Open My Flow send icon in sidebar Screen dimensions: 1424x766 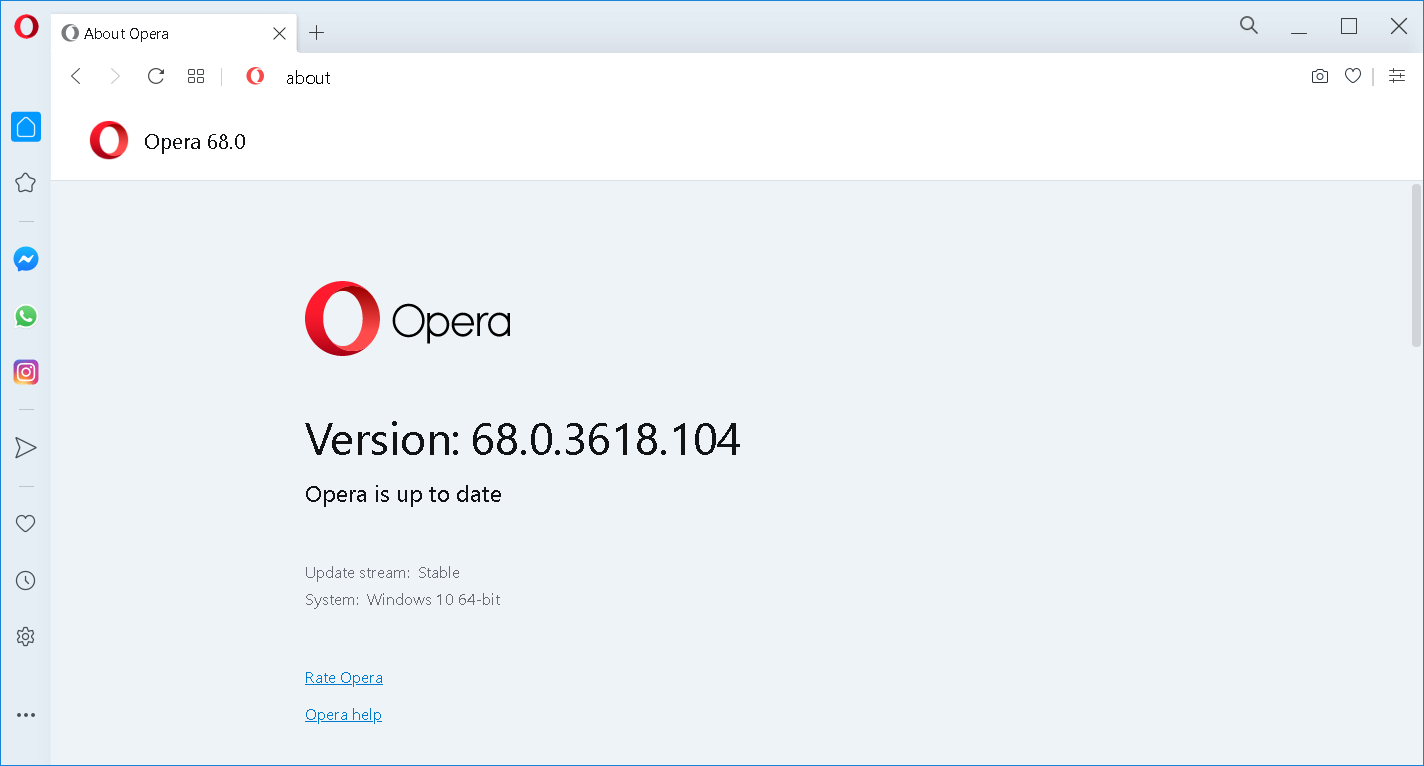pyautogui.click(x=26, y=447)
